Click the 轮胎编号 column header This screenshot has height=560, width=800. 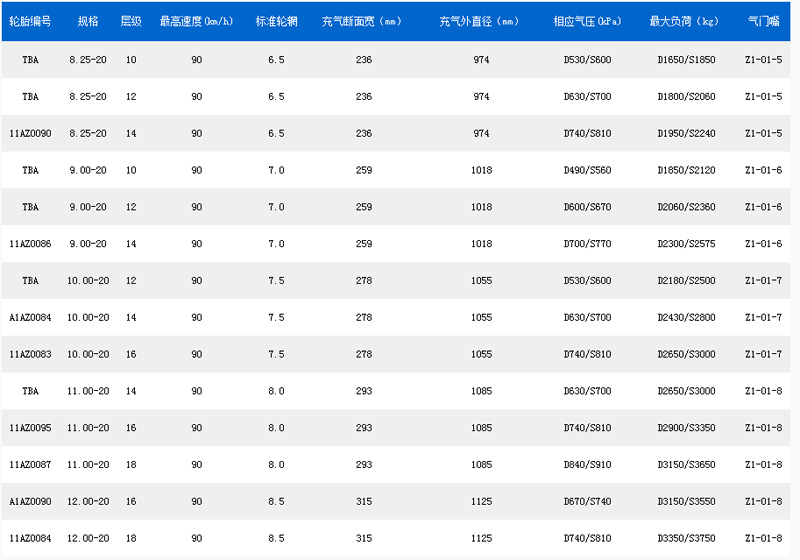(30, 21)
